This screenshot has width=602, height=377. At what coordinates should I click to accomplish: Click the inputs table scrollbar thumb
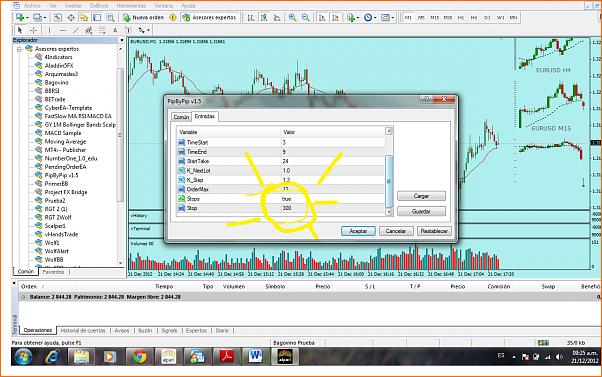(x=389, y=181)
